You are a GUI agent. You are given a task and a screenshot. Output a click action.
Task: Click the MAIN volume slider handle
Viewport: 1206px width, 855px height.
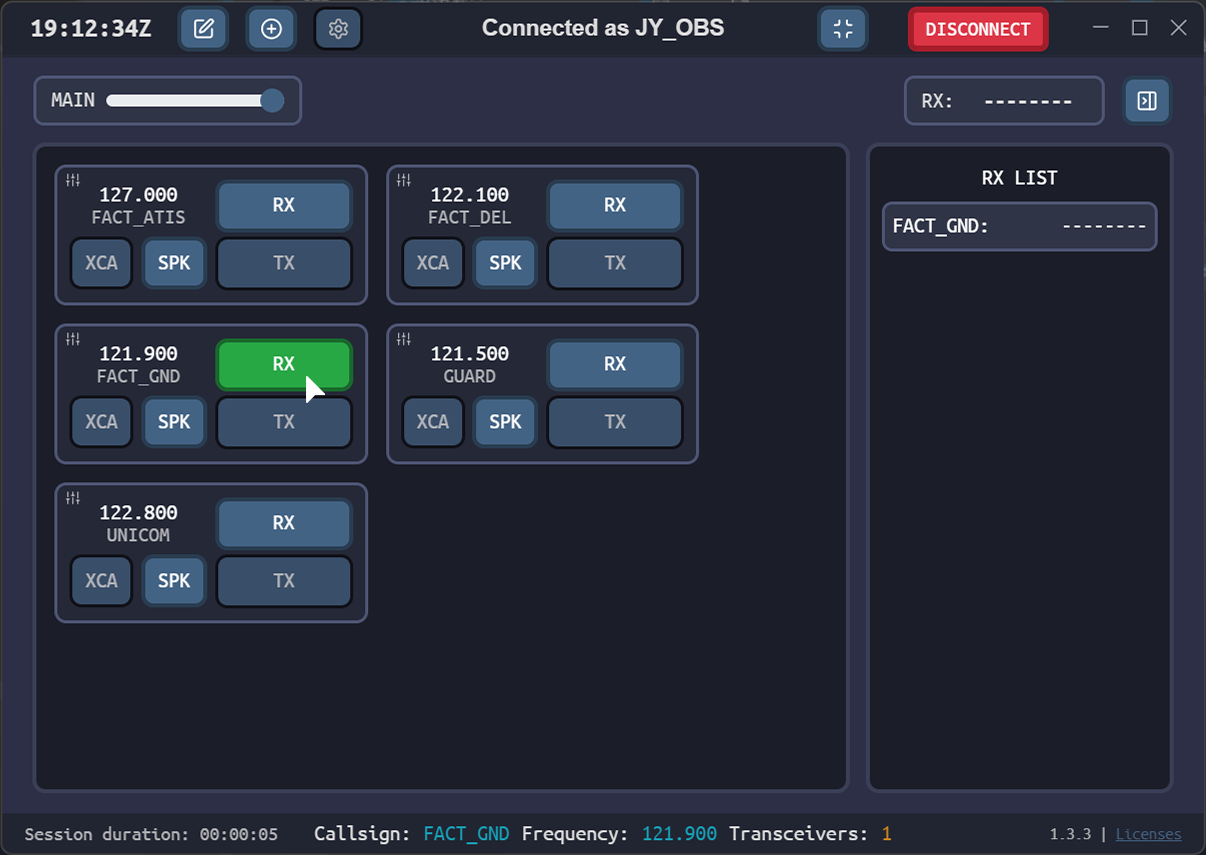[x=271, y=101]
